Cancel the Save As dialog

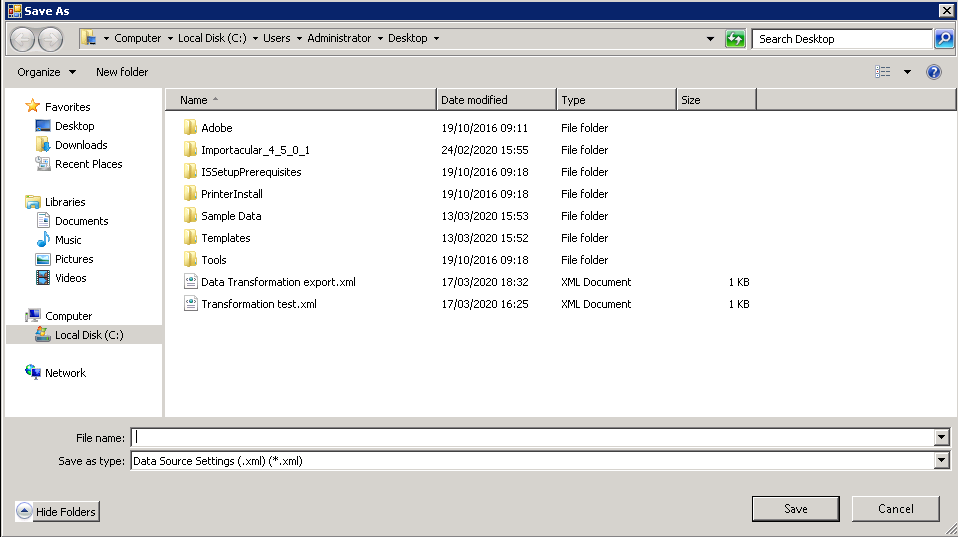pyautogui.click(x=896, y=509)
